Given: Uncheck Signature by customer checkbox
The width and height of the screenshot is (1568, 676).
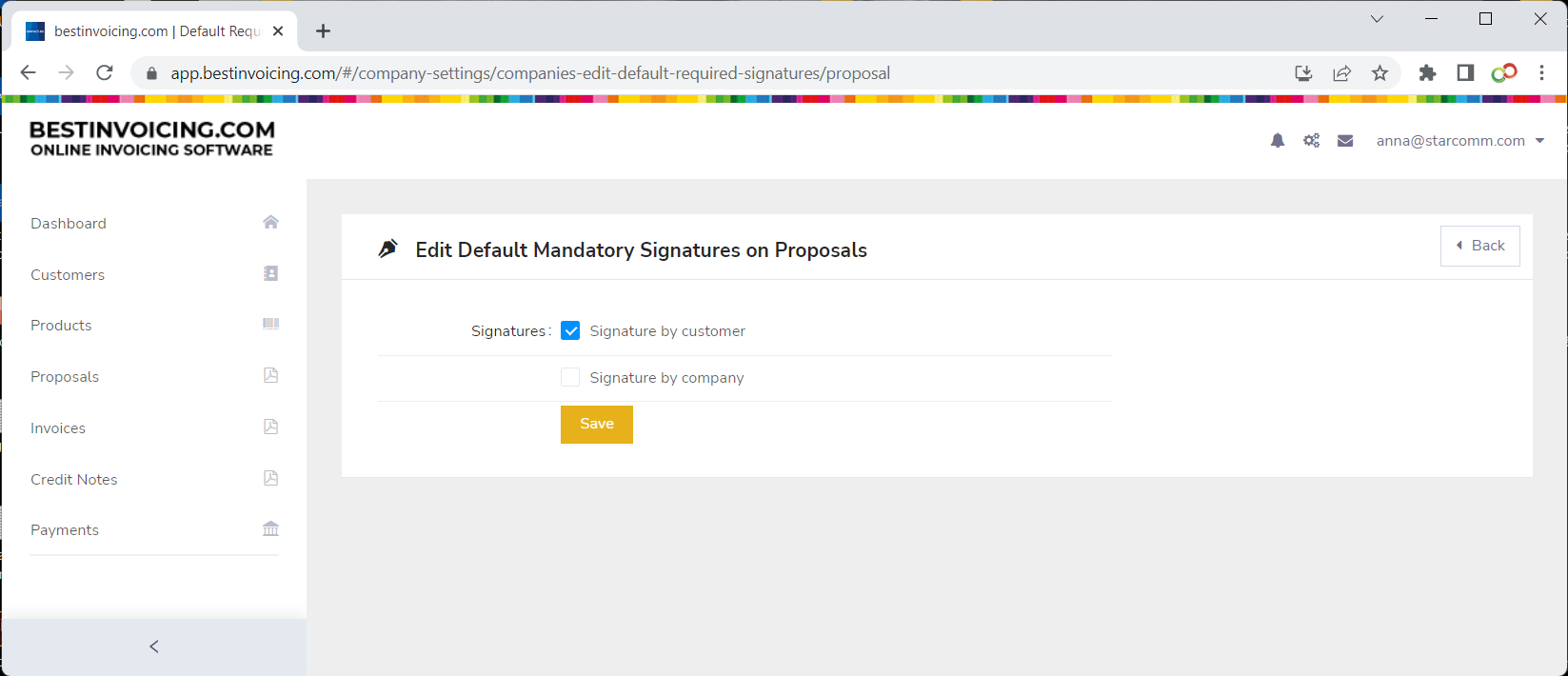Looking at the screenshot, I should [570, 331].
